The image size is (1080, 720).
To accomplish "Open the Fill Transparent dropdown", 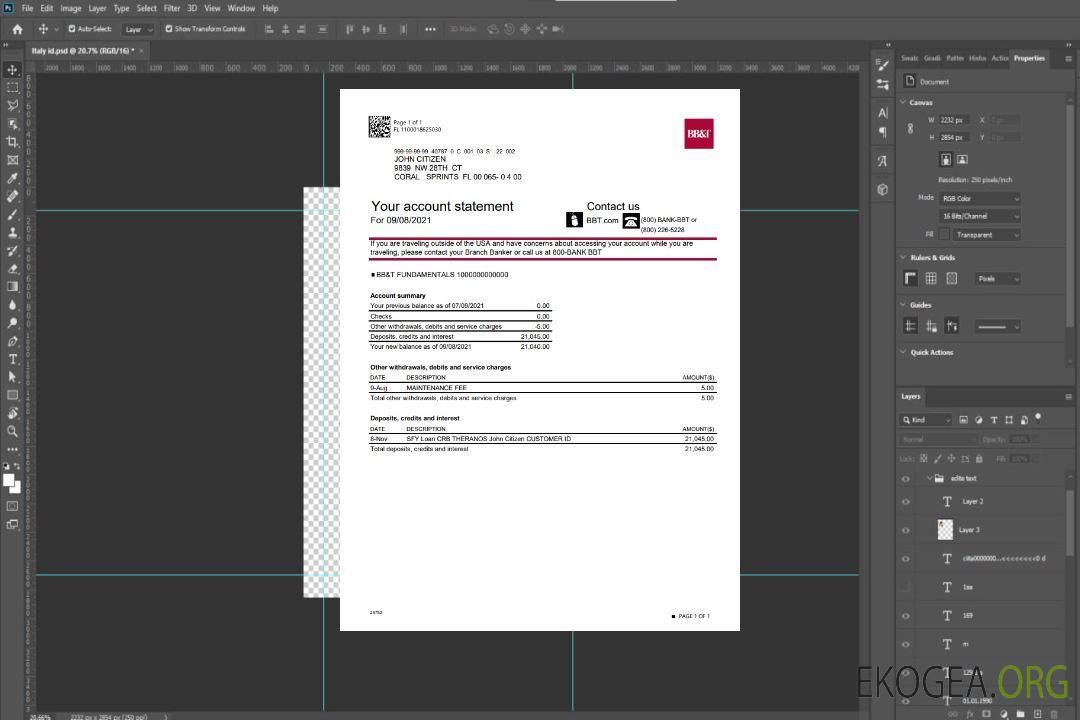I will (987, 235).
